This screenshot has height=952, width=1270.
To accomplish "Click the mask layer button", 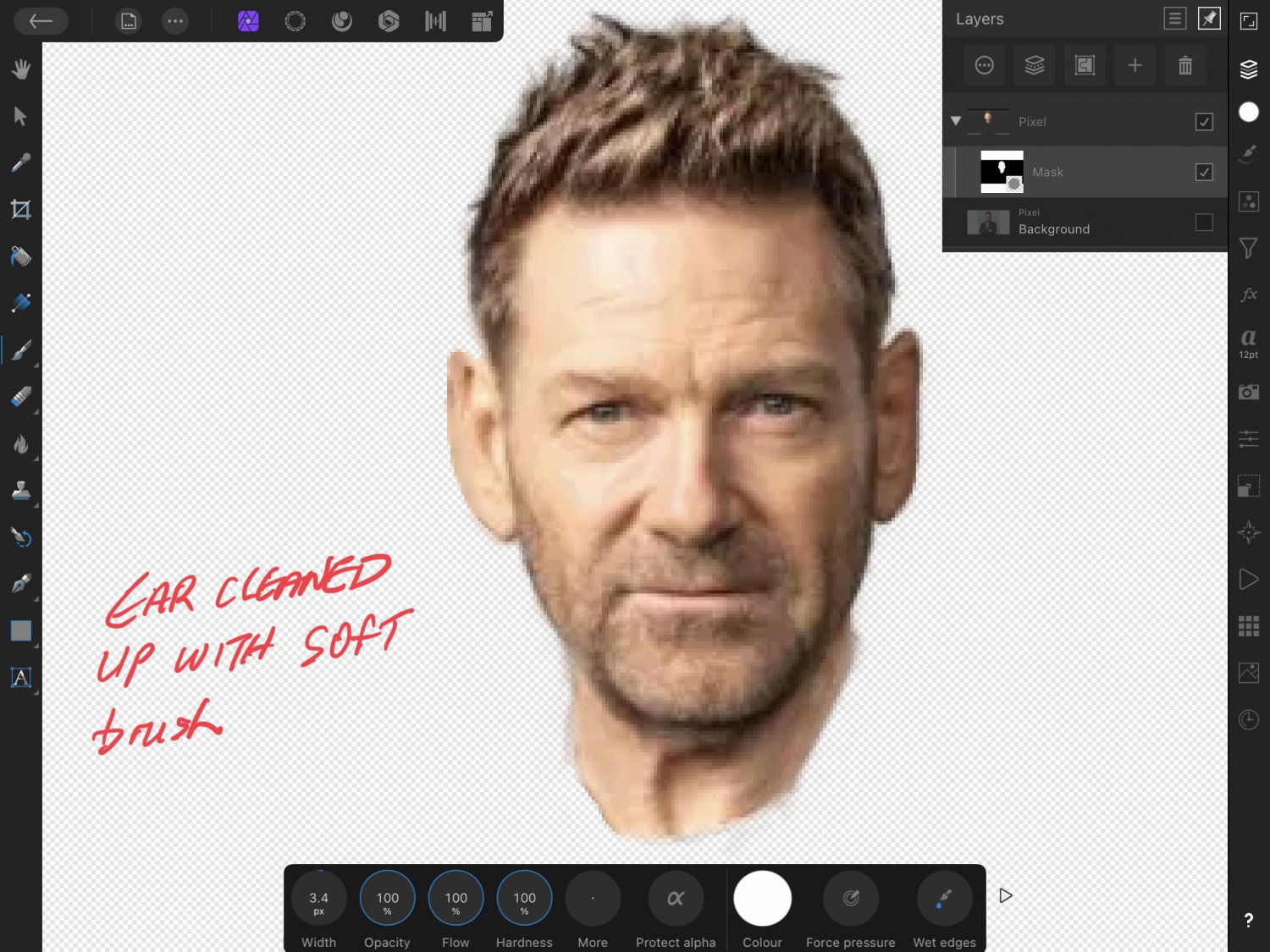I will click(x=1085, y=65).
